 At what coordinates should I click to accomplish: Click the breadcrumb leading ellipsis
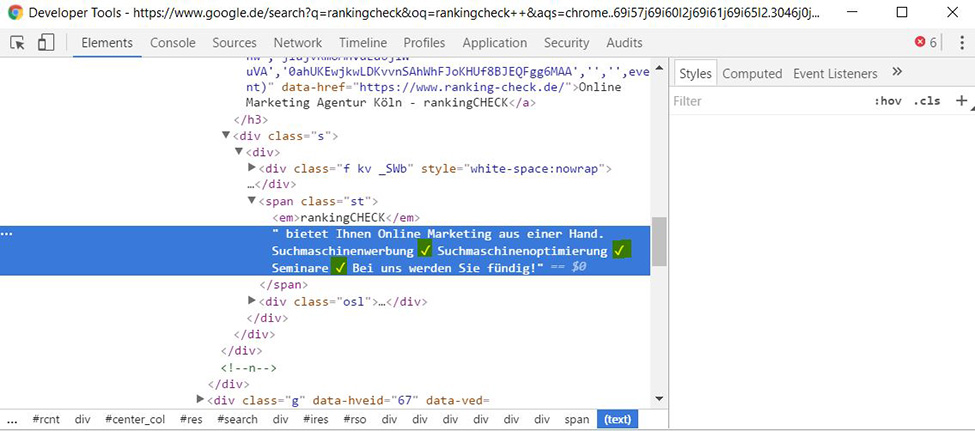(x=12, y=419)
